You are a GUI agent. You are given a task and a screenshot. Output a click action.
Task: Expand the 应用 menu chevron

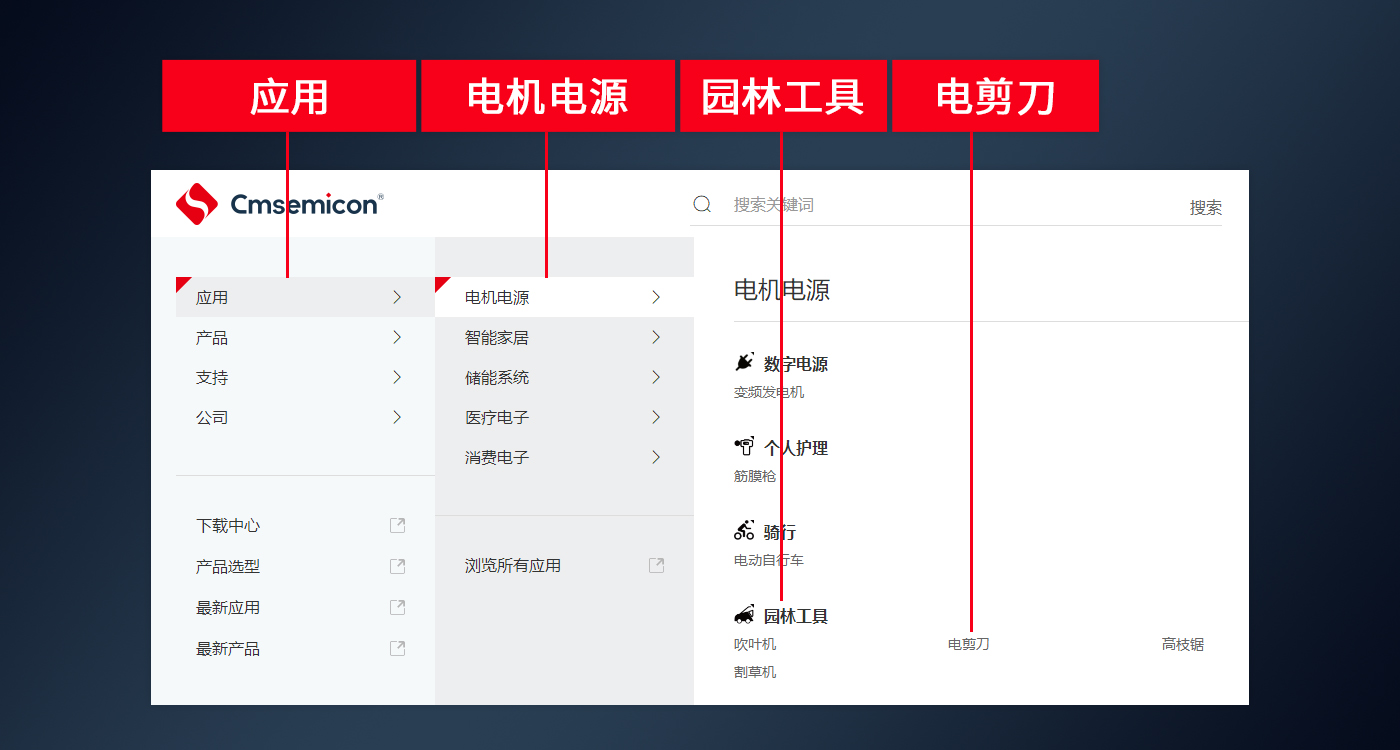coord(397,297)
